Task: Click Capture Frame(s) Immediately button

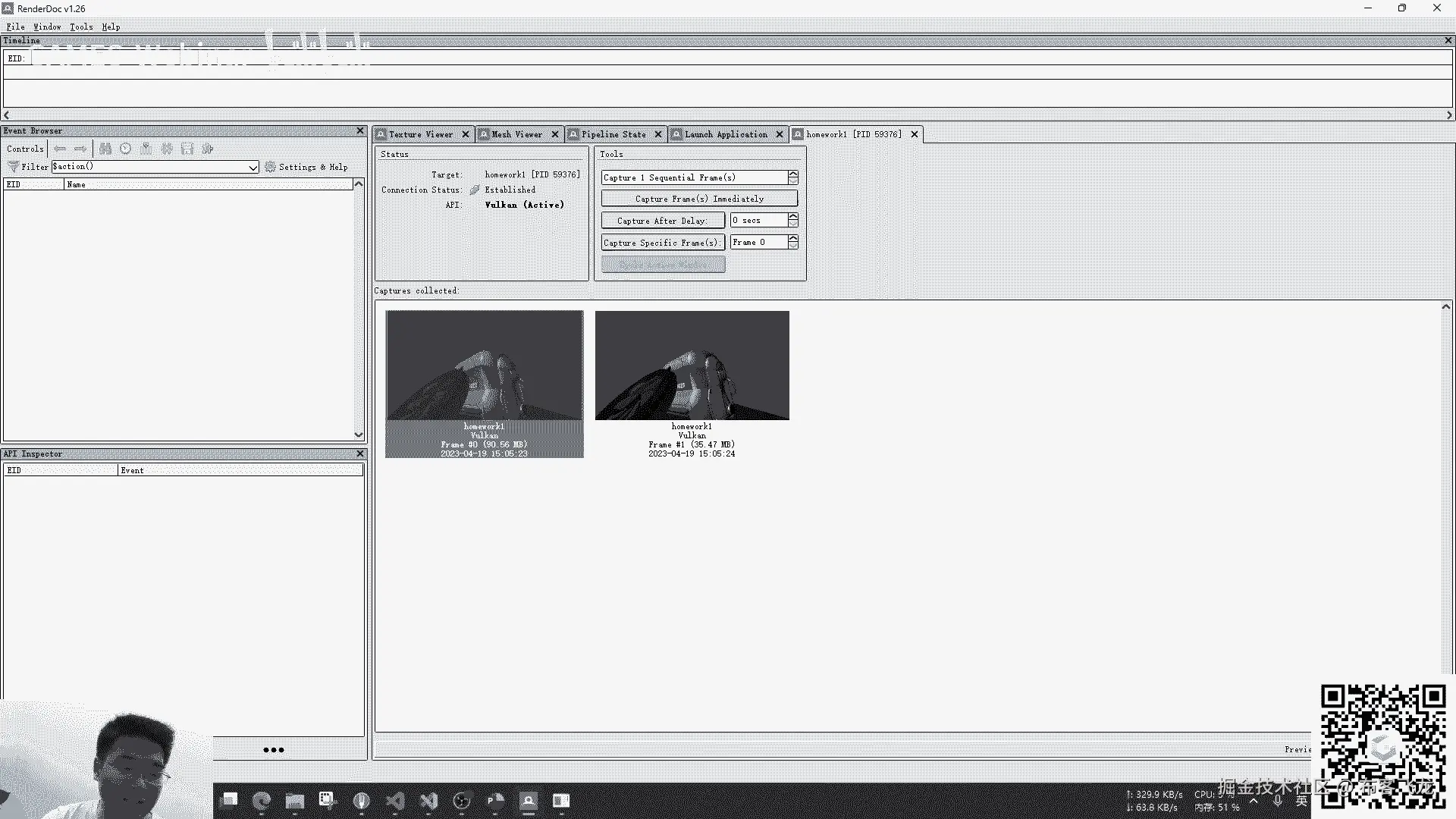Action: click(699, 199)
